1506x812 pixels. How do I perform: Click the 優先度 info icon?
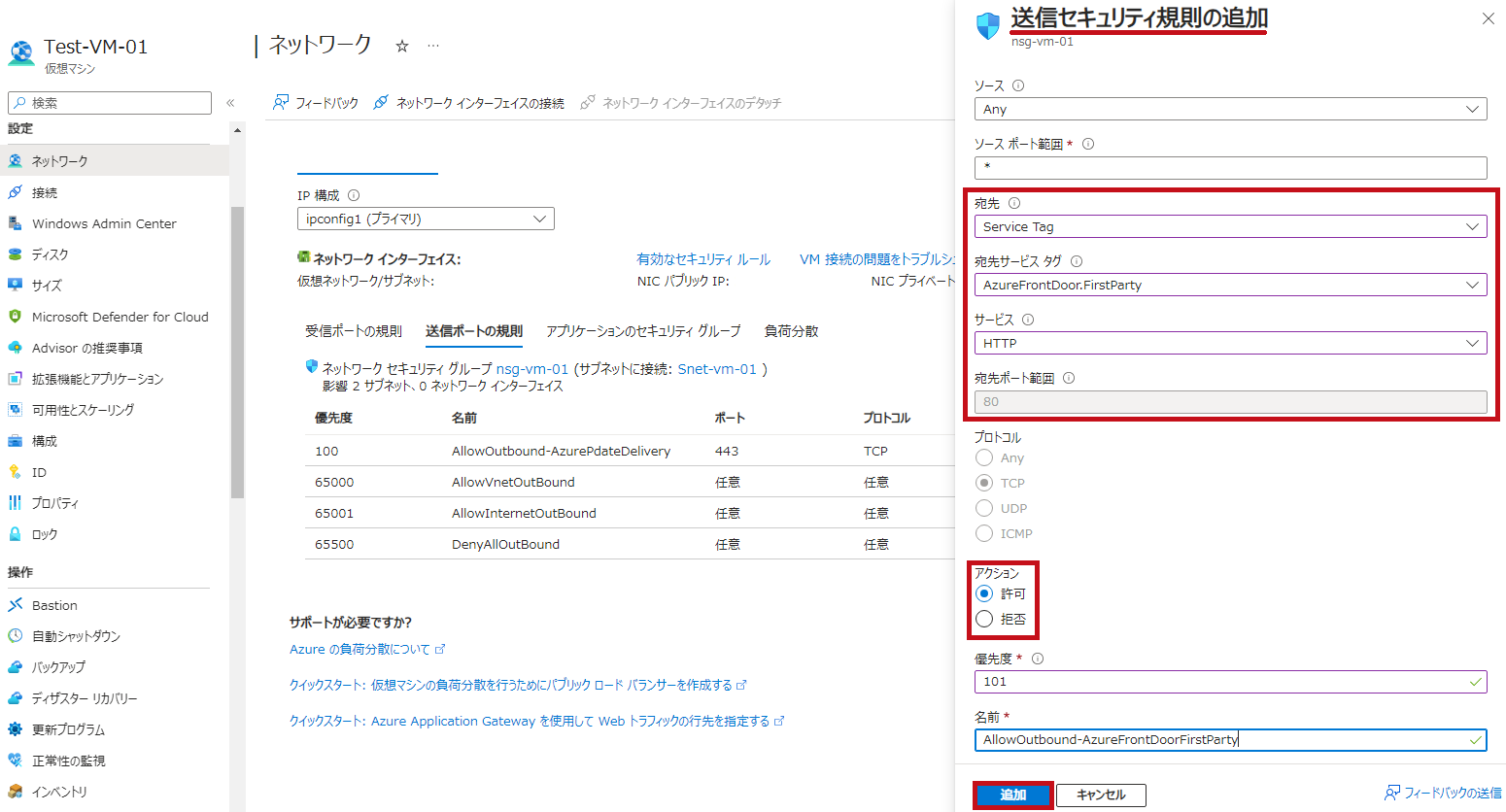(1038, 659)
